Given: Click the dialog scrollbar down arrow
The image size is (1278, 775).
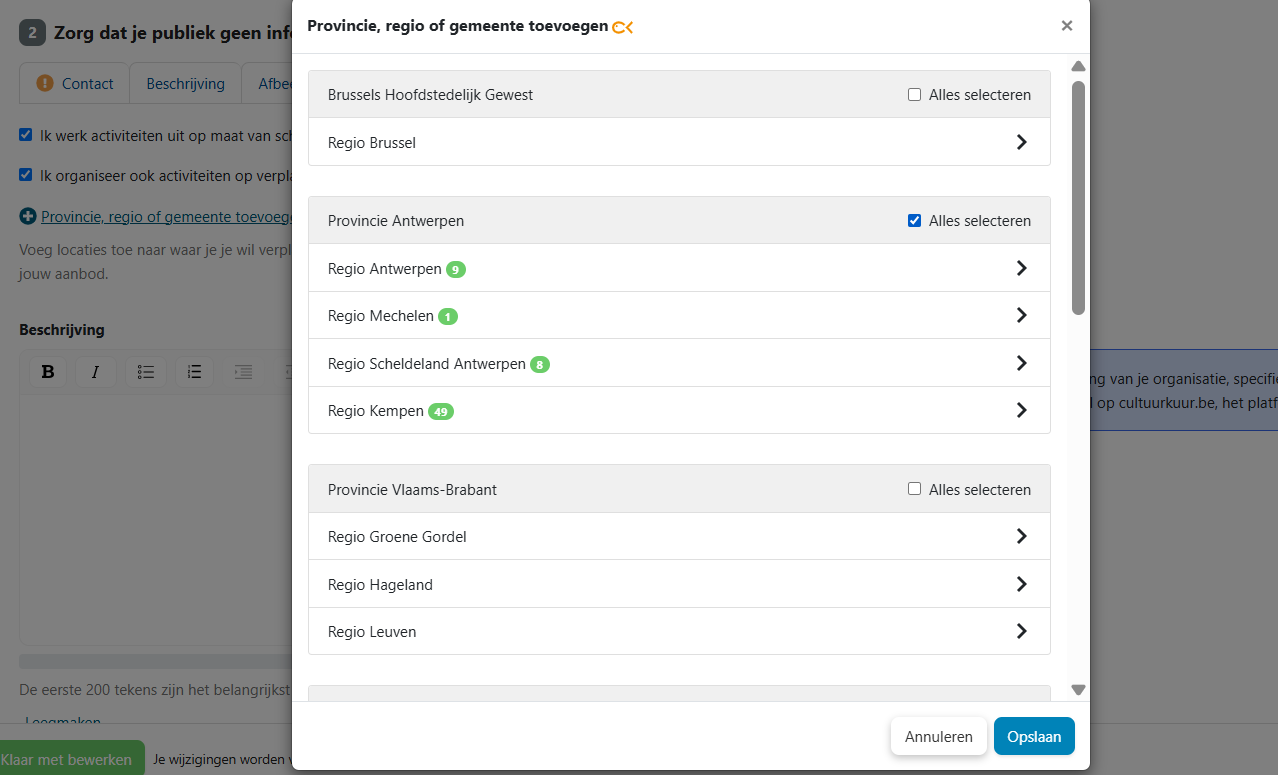Looking at the screenshot, I should 1078,690.
